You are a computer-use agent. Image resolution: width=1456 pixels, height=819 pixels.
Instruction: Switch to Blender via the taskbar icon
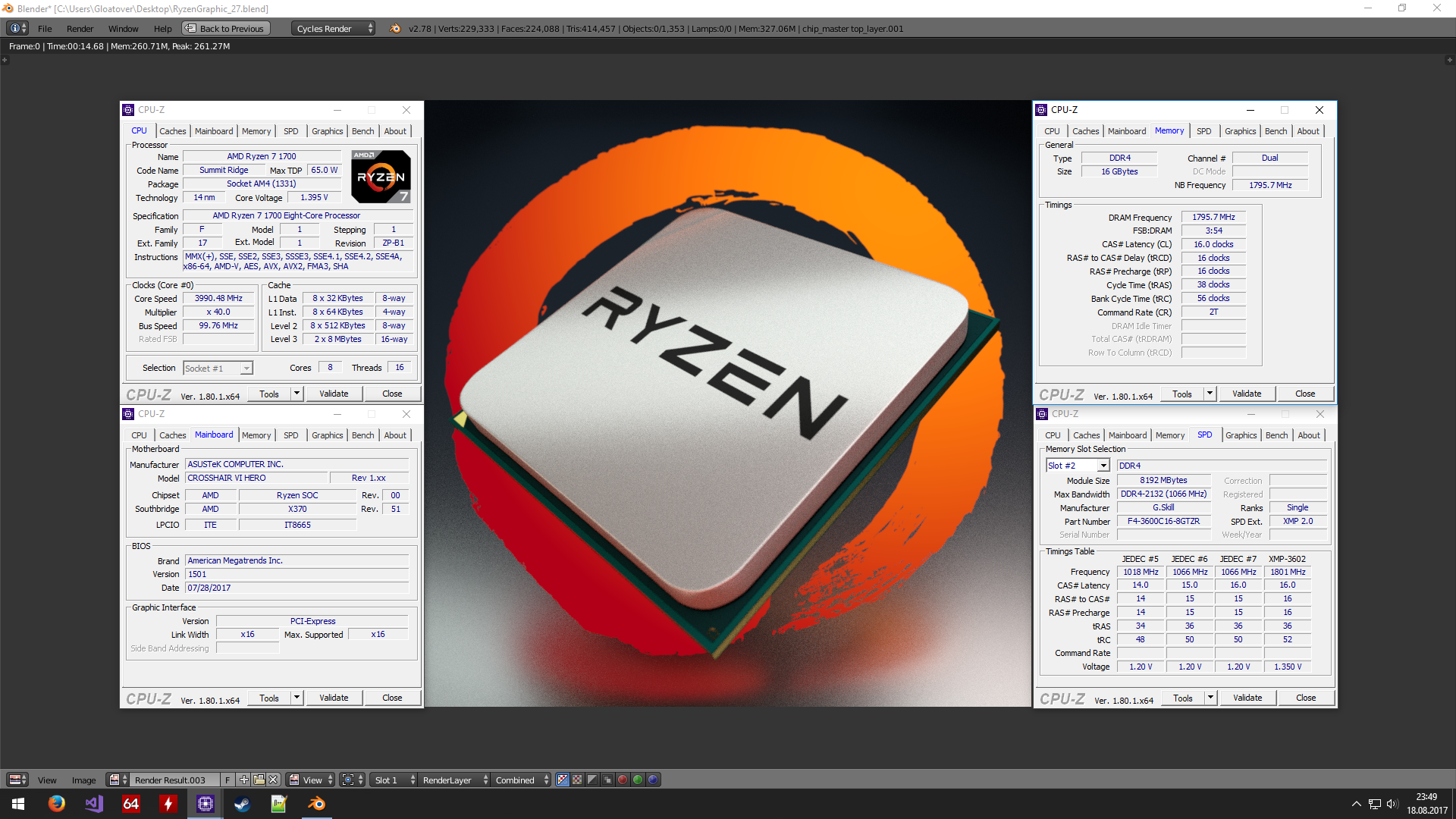(x=316, y=804)
